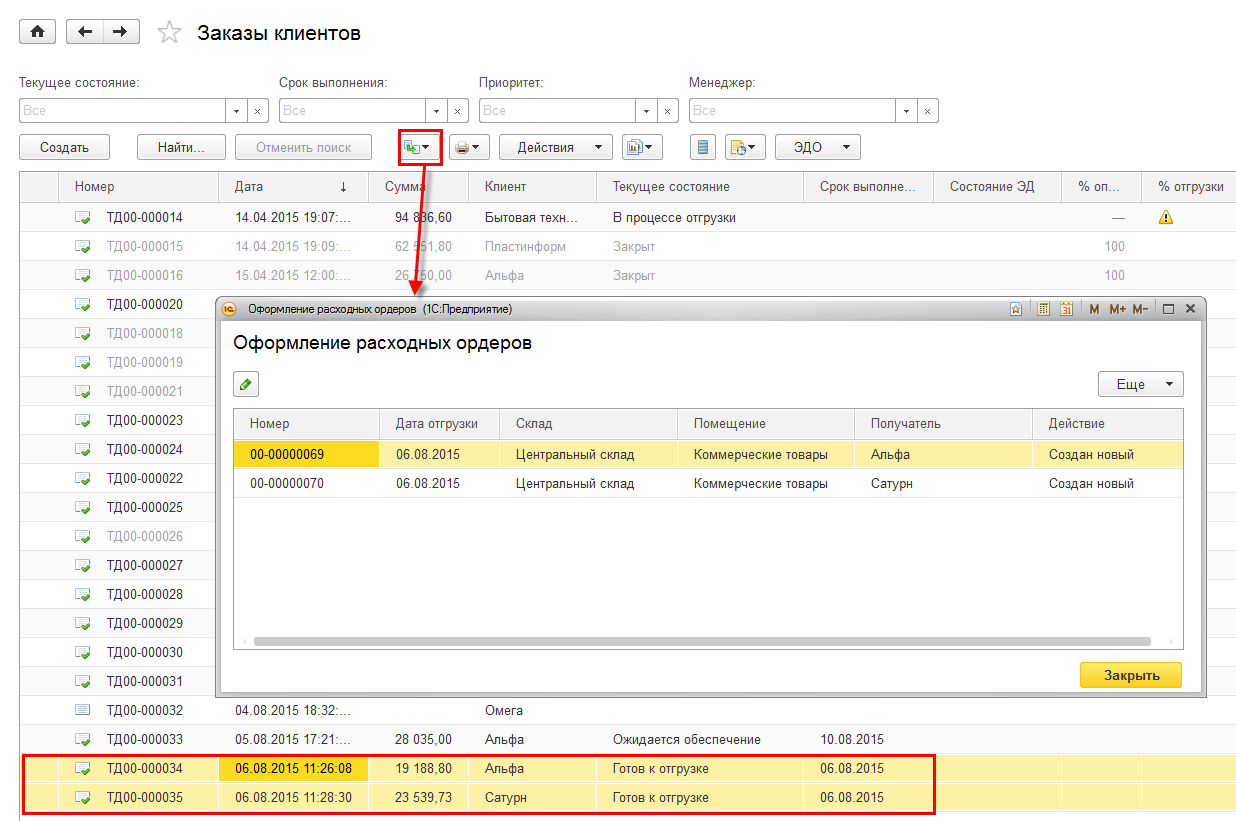Sort by the Номер column header in orders list
1236x821 pixels.
[139, 186]
